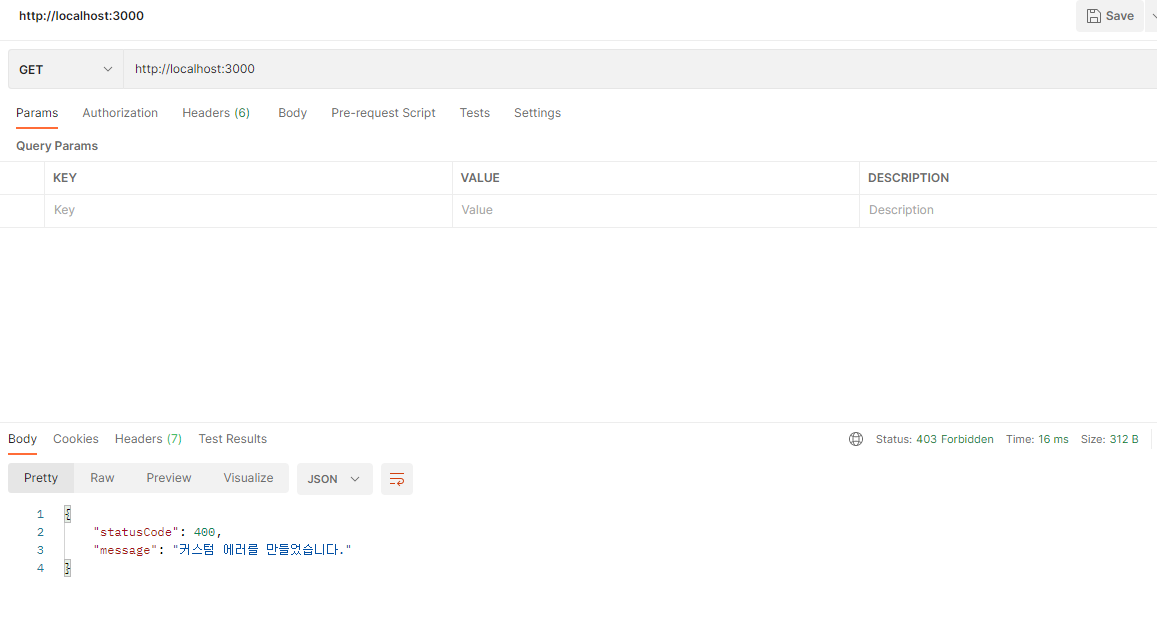The image size is (1157, 620).
Task: Click the request URL field
Action: (x=640, y=69)
